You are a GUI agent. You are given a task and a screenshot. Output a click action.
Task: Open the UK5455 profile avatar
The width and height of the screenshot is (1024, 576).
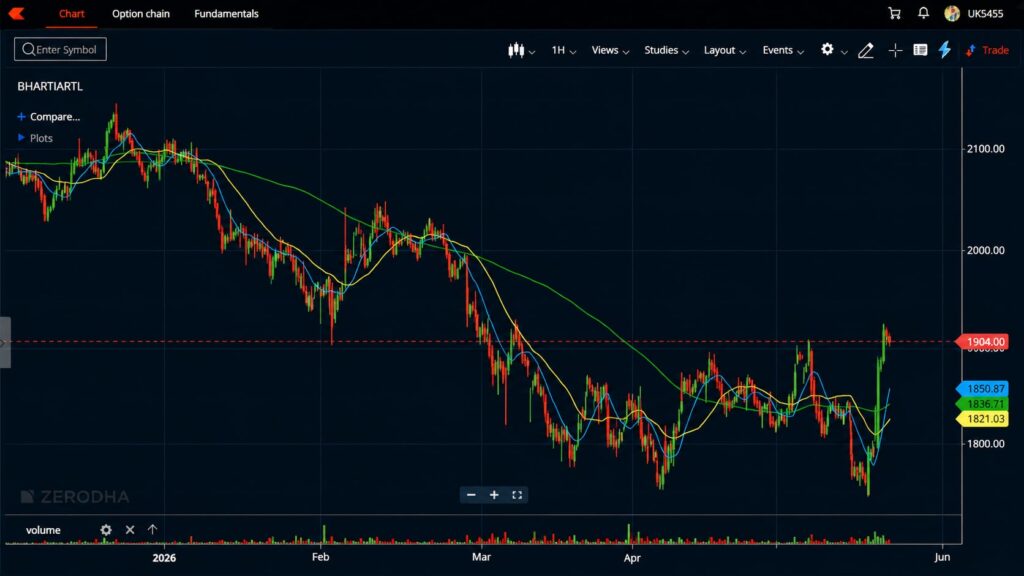pos(952,13)
